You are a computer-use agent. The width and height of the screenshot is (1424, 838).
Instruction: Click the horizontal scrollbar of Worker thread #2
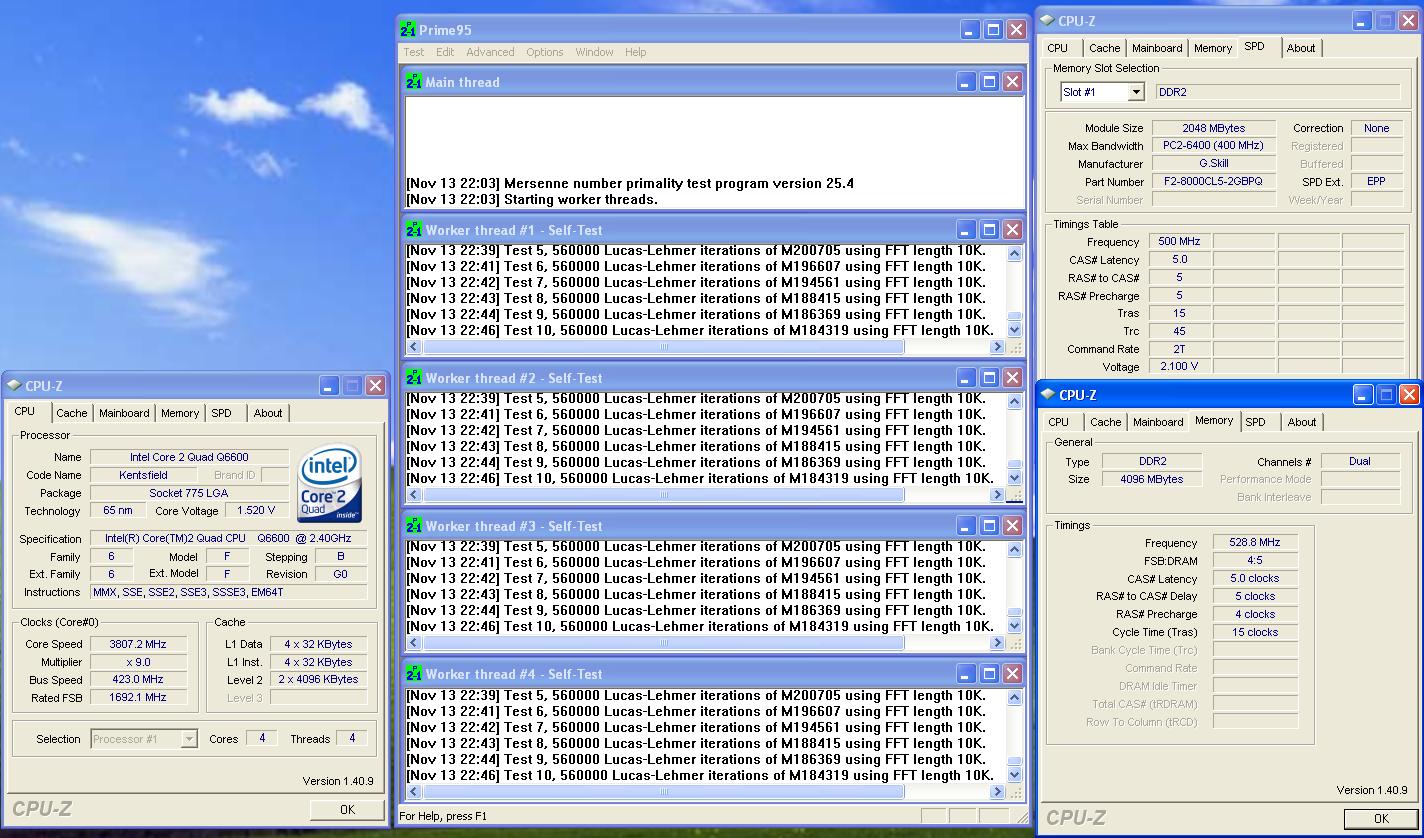point(663,495)
